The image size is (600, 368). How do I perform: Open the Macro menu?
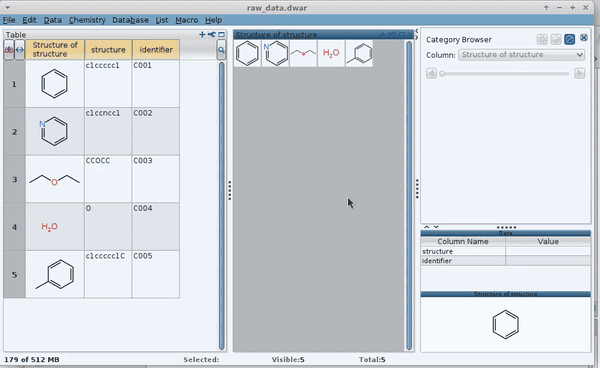(186, 20)
